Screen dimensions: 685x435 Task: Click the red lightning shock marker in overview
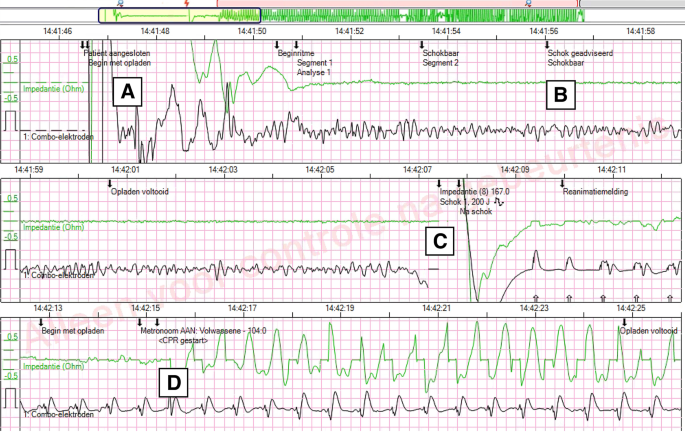[187, 3]
